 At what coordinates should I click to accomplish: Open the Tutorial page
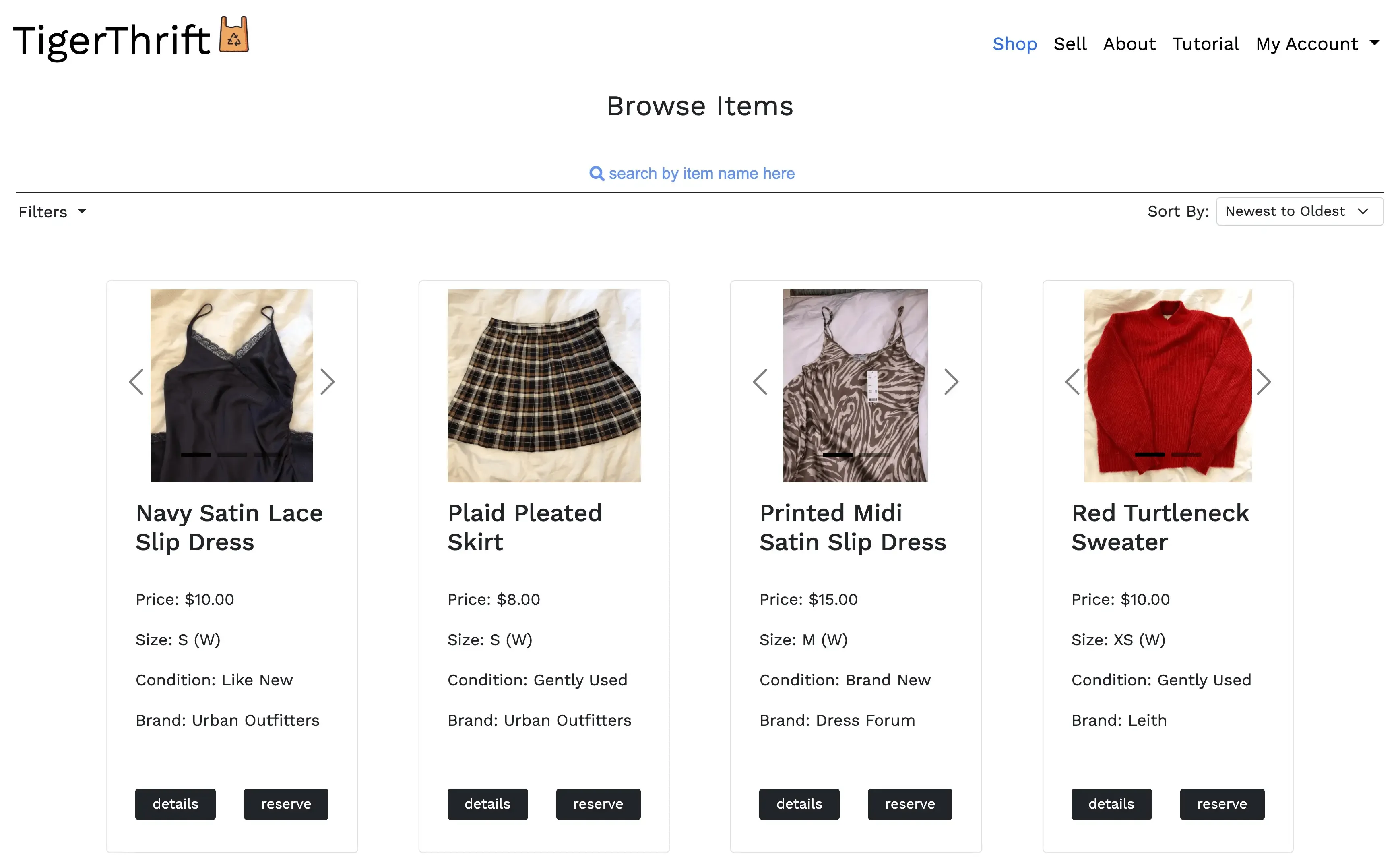1206,44
